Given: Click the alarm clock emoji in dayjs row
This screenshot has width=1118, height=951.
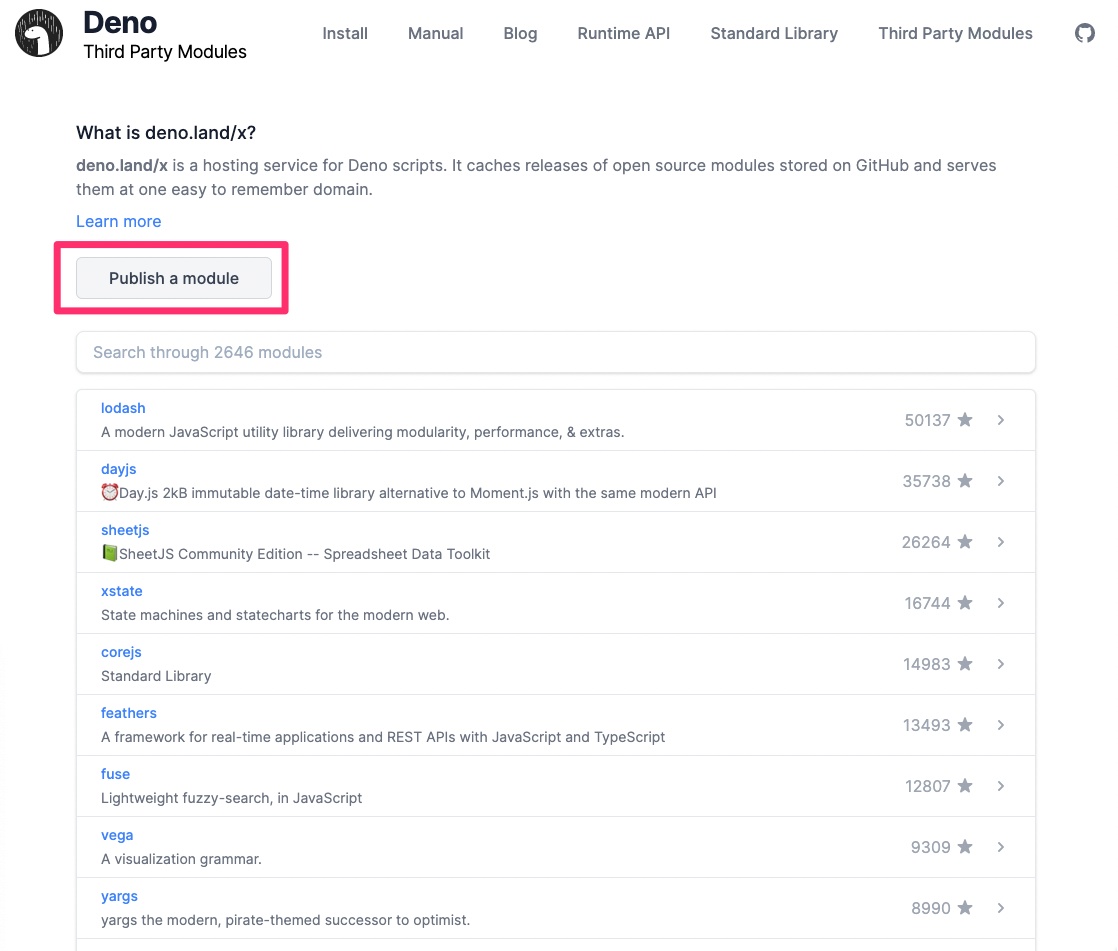Looking at the screenshot, I should point(110,492).
